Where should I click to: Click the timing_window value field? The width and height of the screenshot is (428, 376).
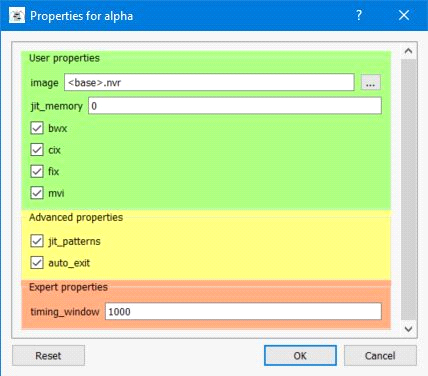[x=243, y=311]
